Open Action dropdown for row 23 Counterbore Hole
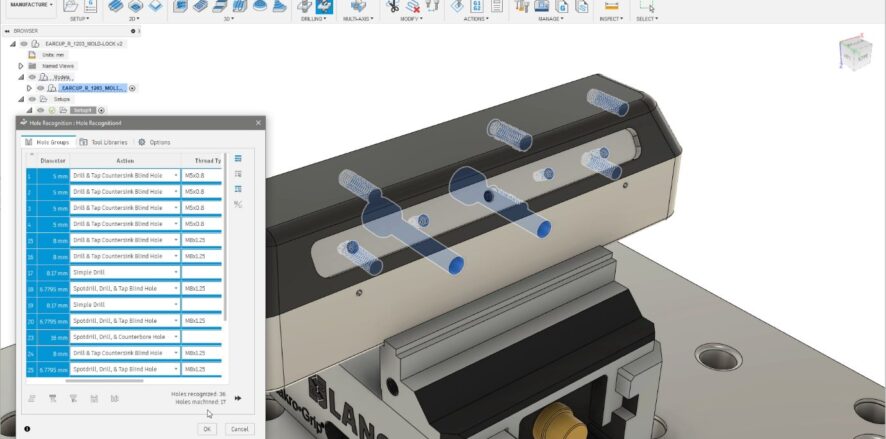Viewport: 886px width, 439px height. tap(175, 337)
